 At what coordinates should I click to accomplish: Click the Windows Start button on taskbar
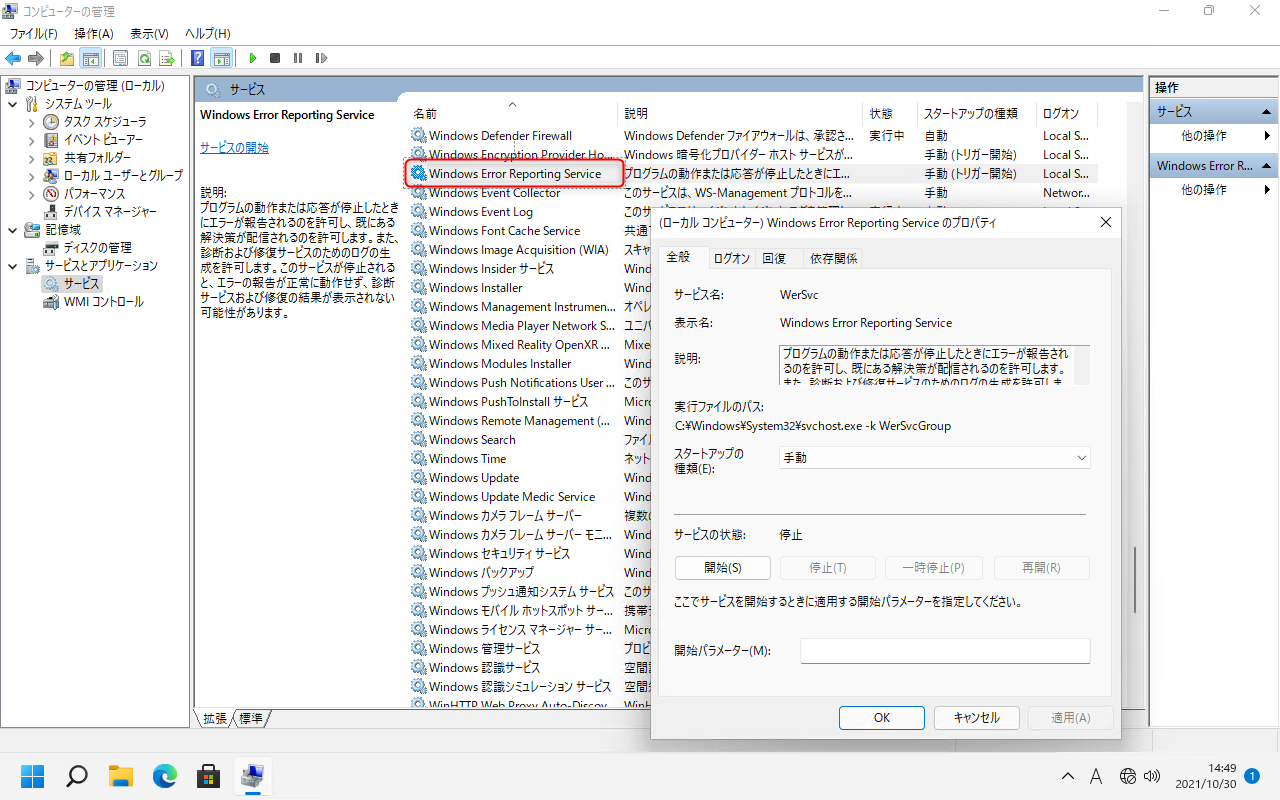(x=33, y=775)
